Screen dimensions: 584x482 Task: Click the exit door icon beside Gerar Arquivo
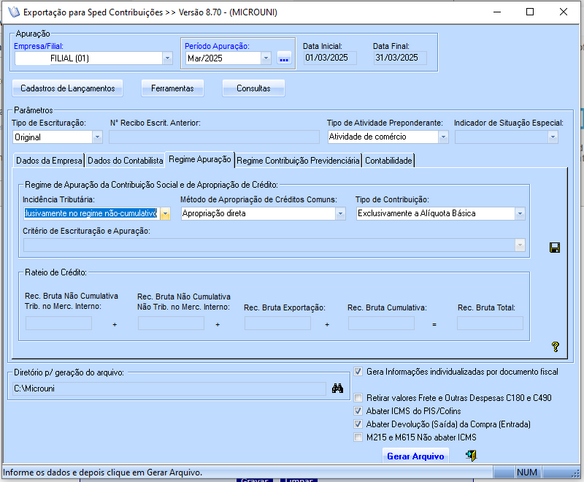tap(471, 455)
